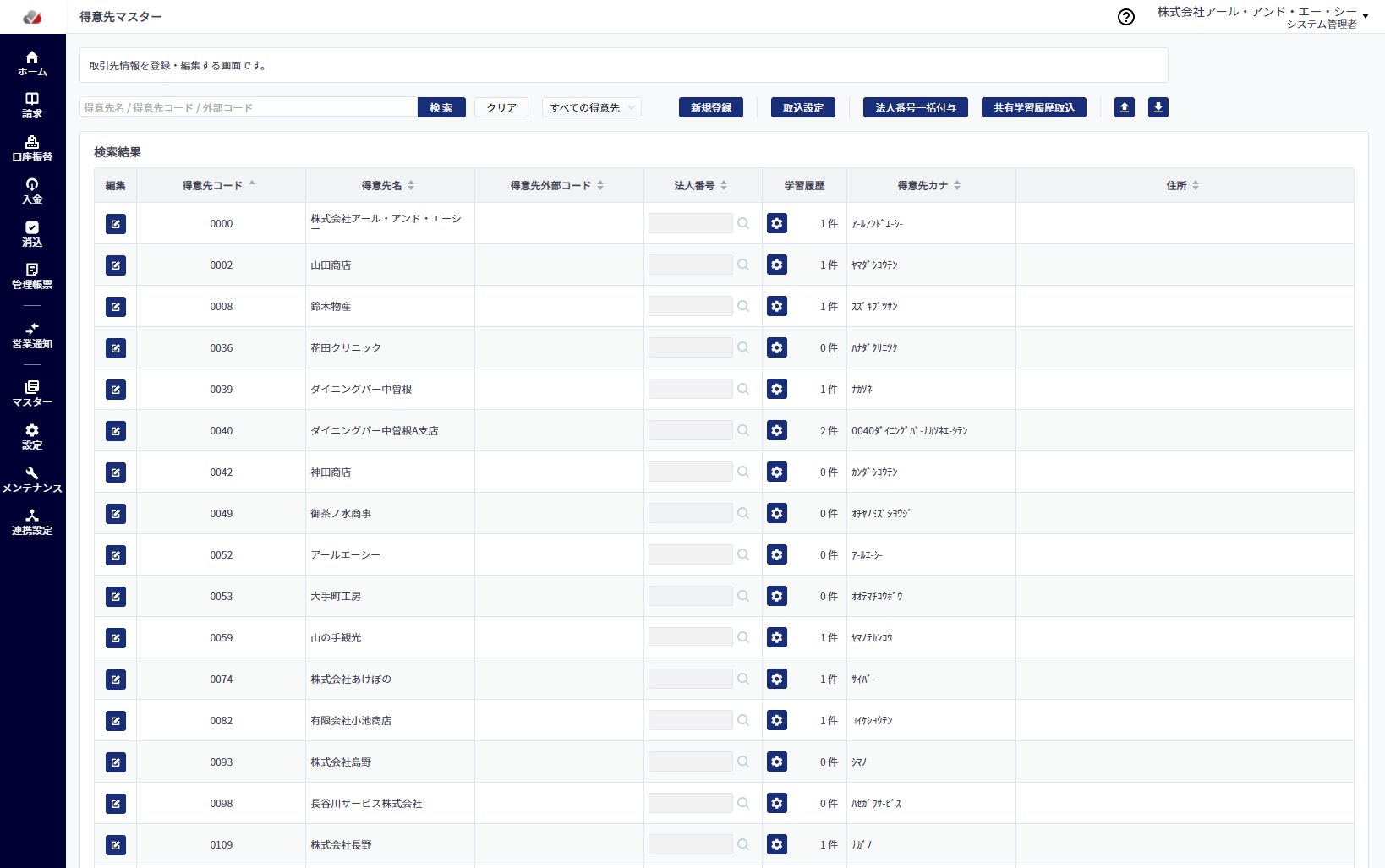Click the app logo at top left

coord(32,17)
